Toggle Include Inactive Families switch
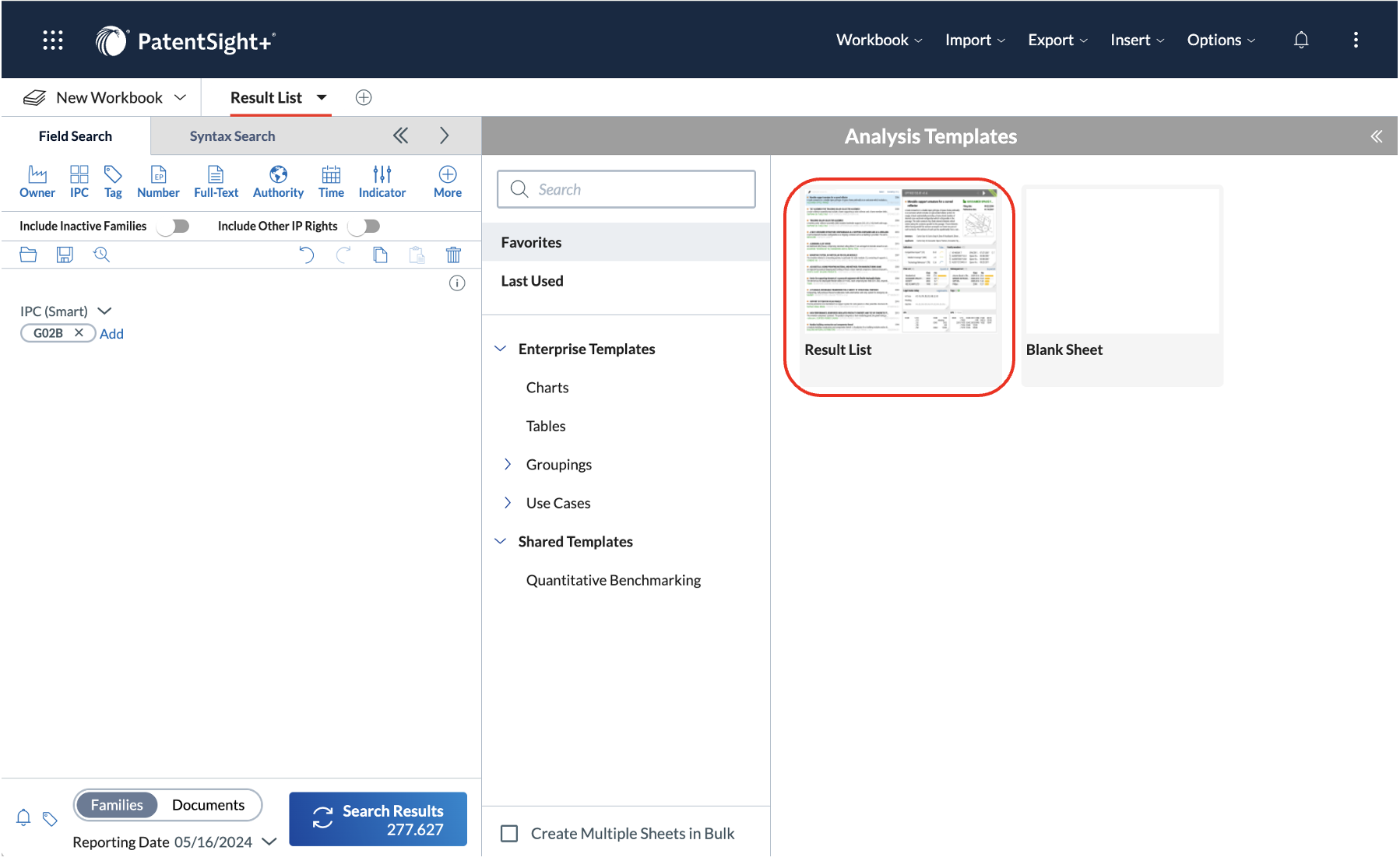 point(174,226)
